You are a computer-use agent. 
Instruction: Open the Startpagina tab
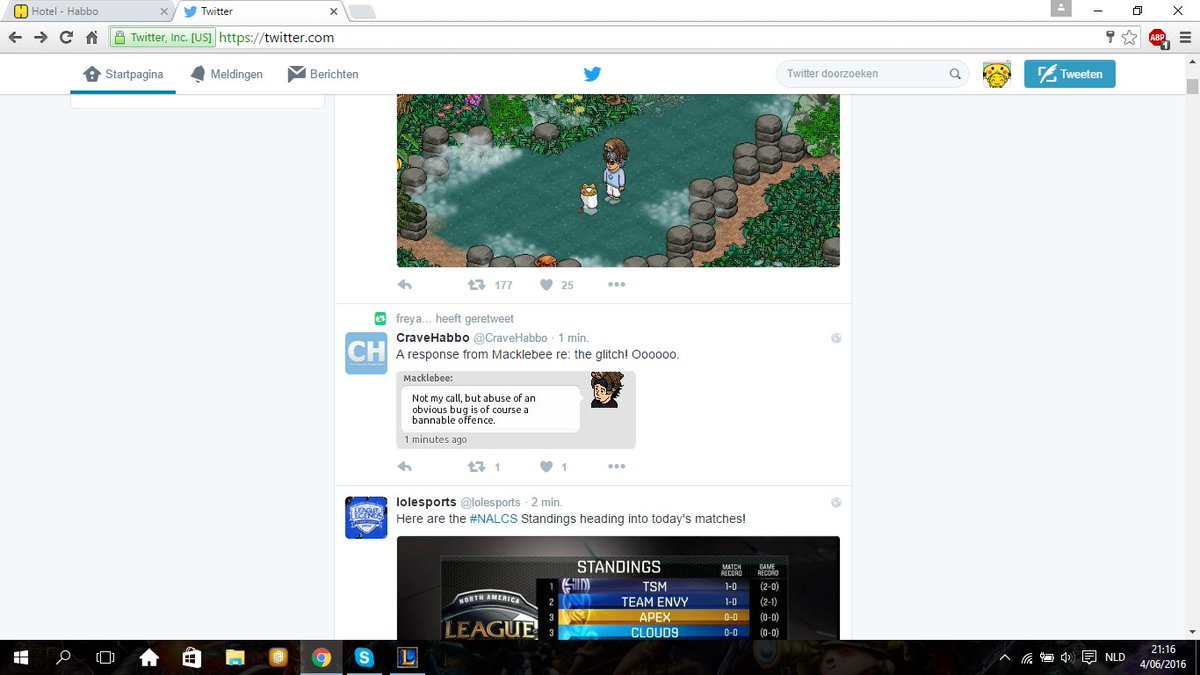coord(123,74)
